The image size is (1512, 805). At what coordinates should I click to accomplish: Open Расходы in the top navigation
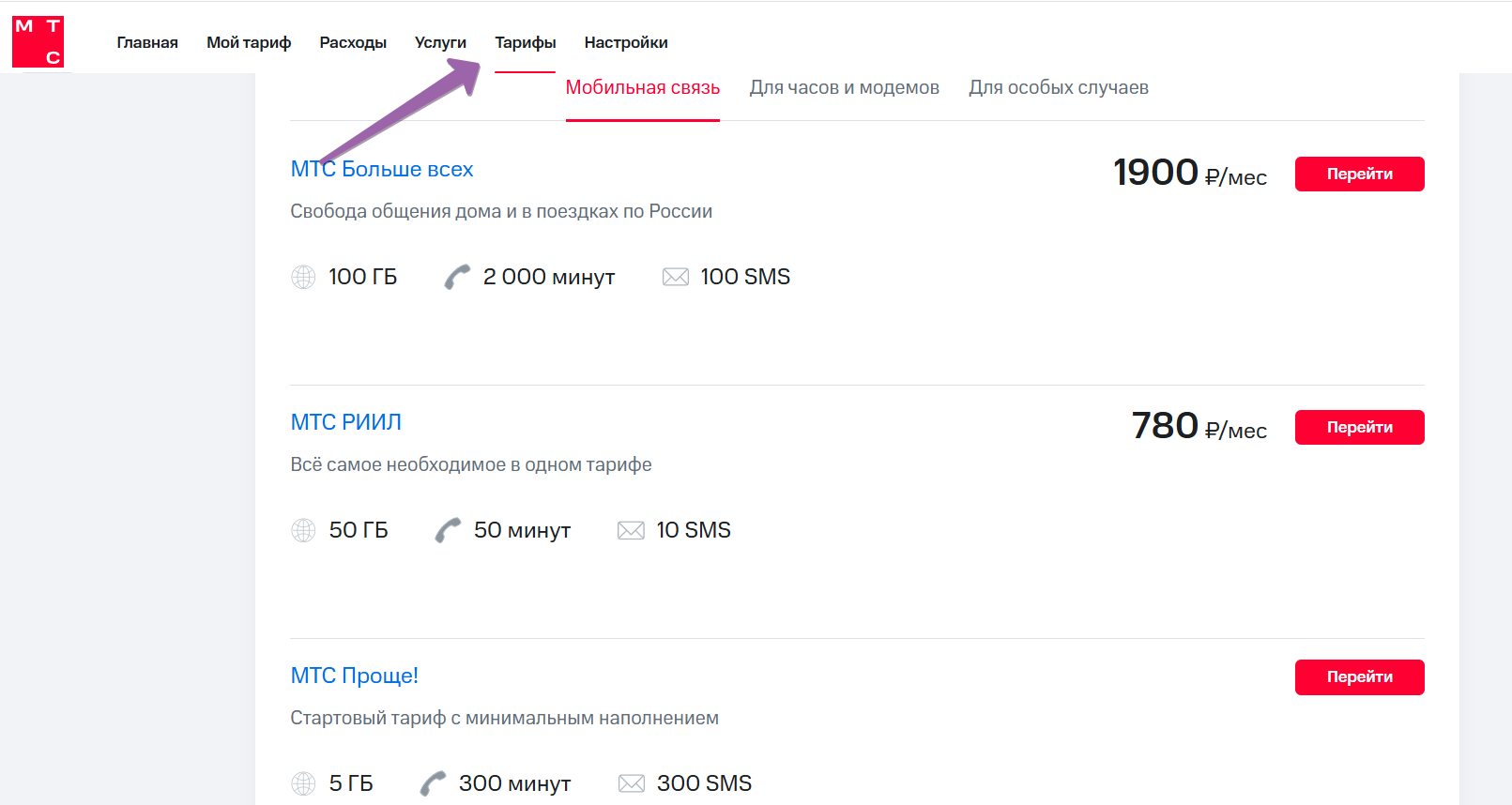coord(353,42)
